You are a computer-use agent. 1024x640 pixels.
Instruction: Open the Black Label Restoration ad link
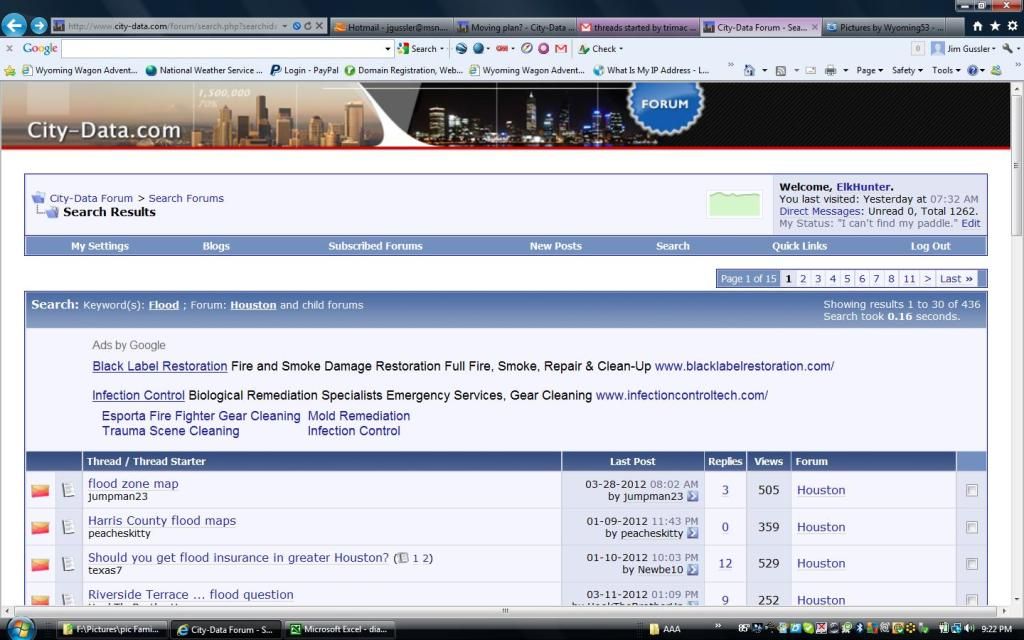(x=160, y=366)
